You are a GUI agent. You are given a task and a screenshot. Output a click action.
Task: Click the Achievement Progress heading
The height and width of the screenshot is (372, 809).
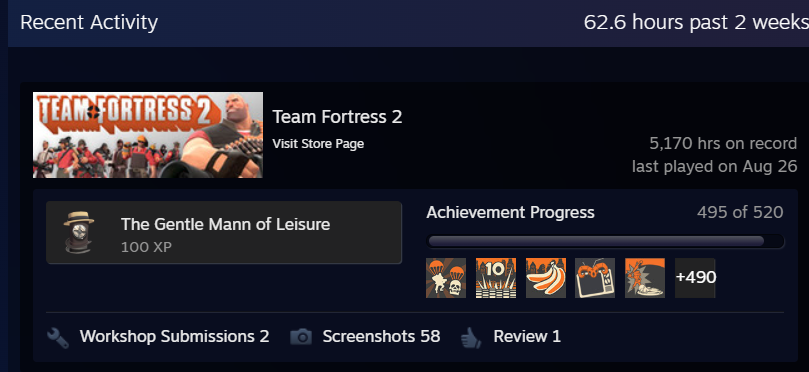[x=510, y=212]
